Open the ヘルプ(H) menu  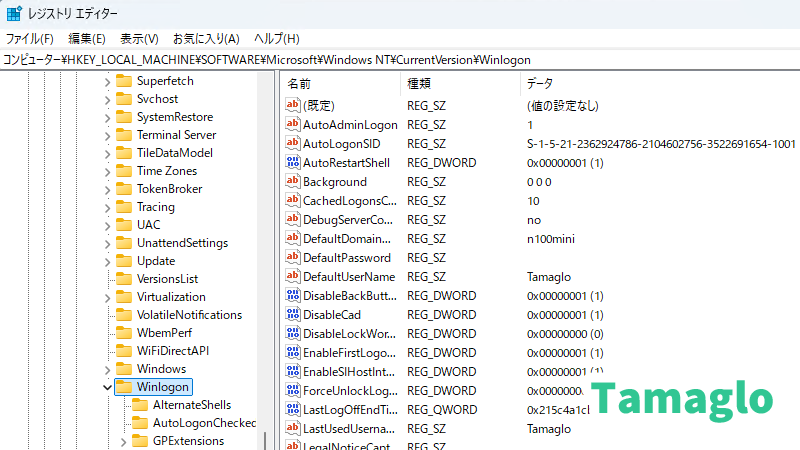[277, 39]
